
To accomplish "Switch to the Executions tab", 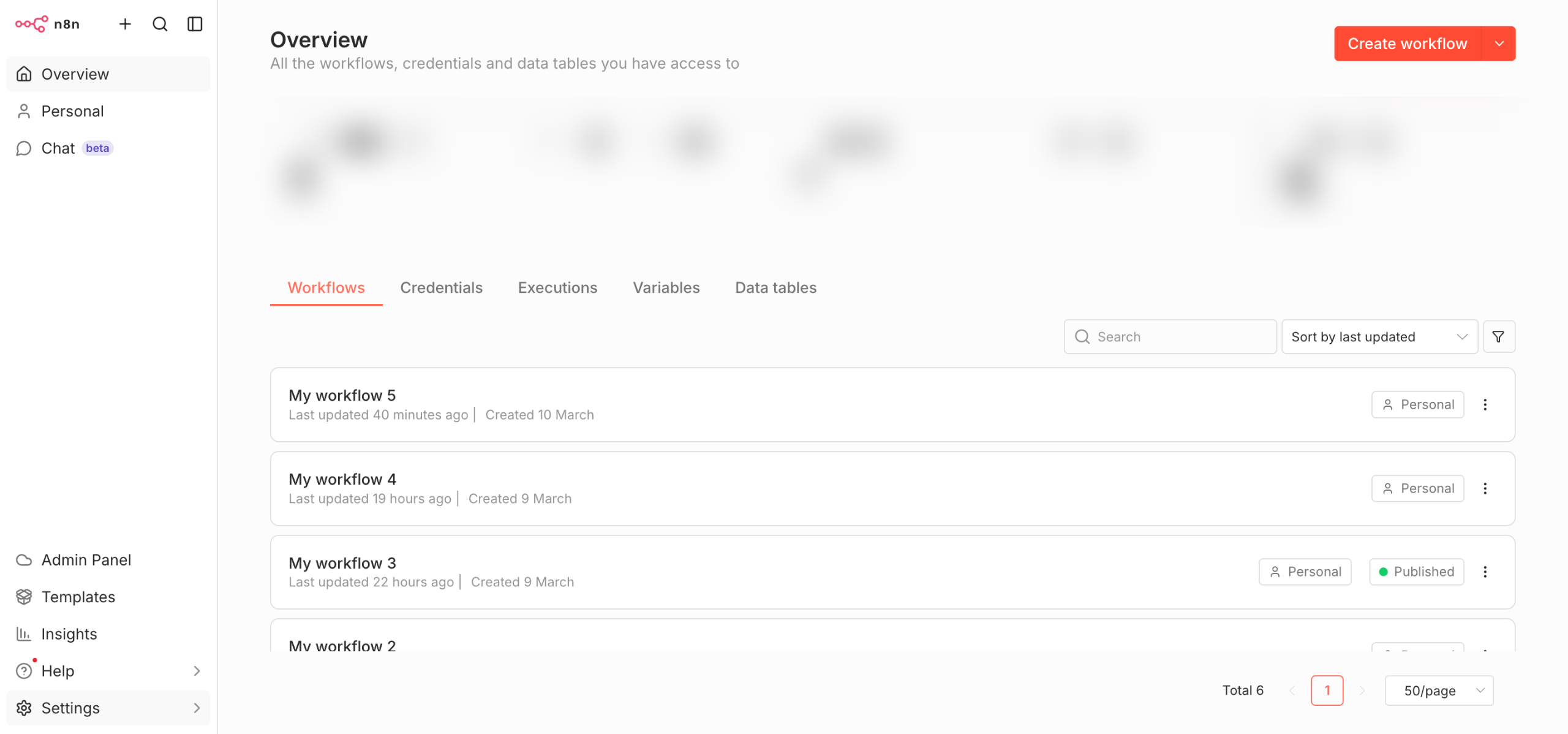I will tap(557, 287).
